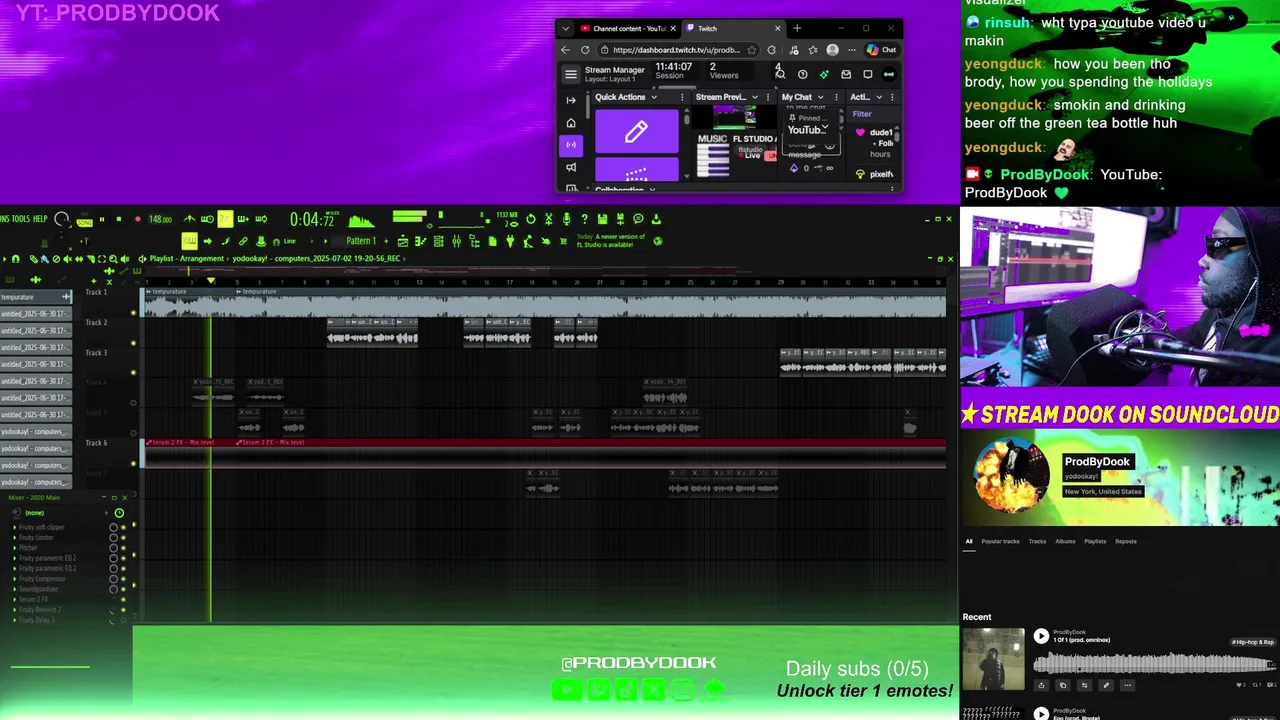Open the Twitch dashboard home icon
This screenshot has height=720, width=1280.
point(571,123)
